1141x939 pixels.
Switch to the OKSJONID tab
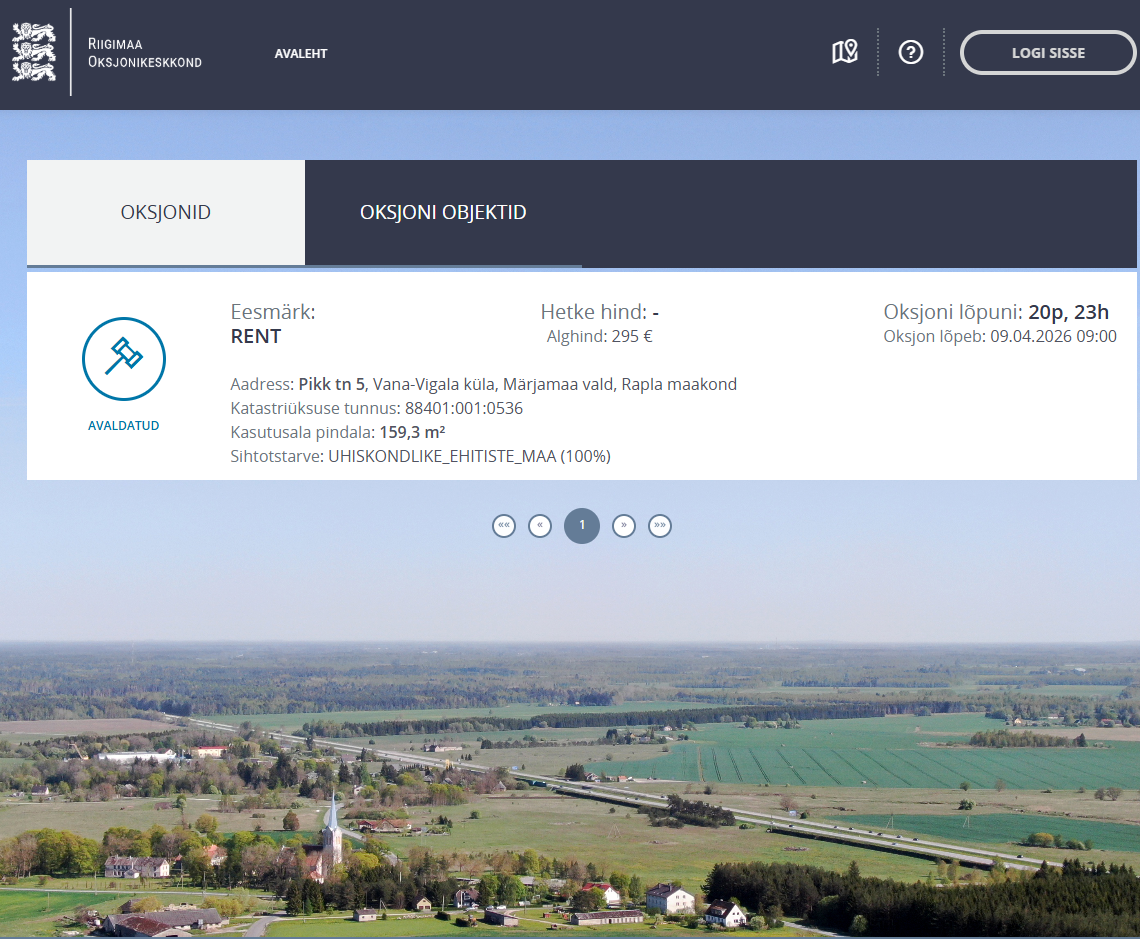click(x=166, y=213)
